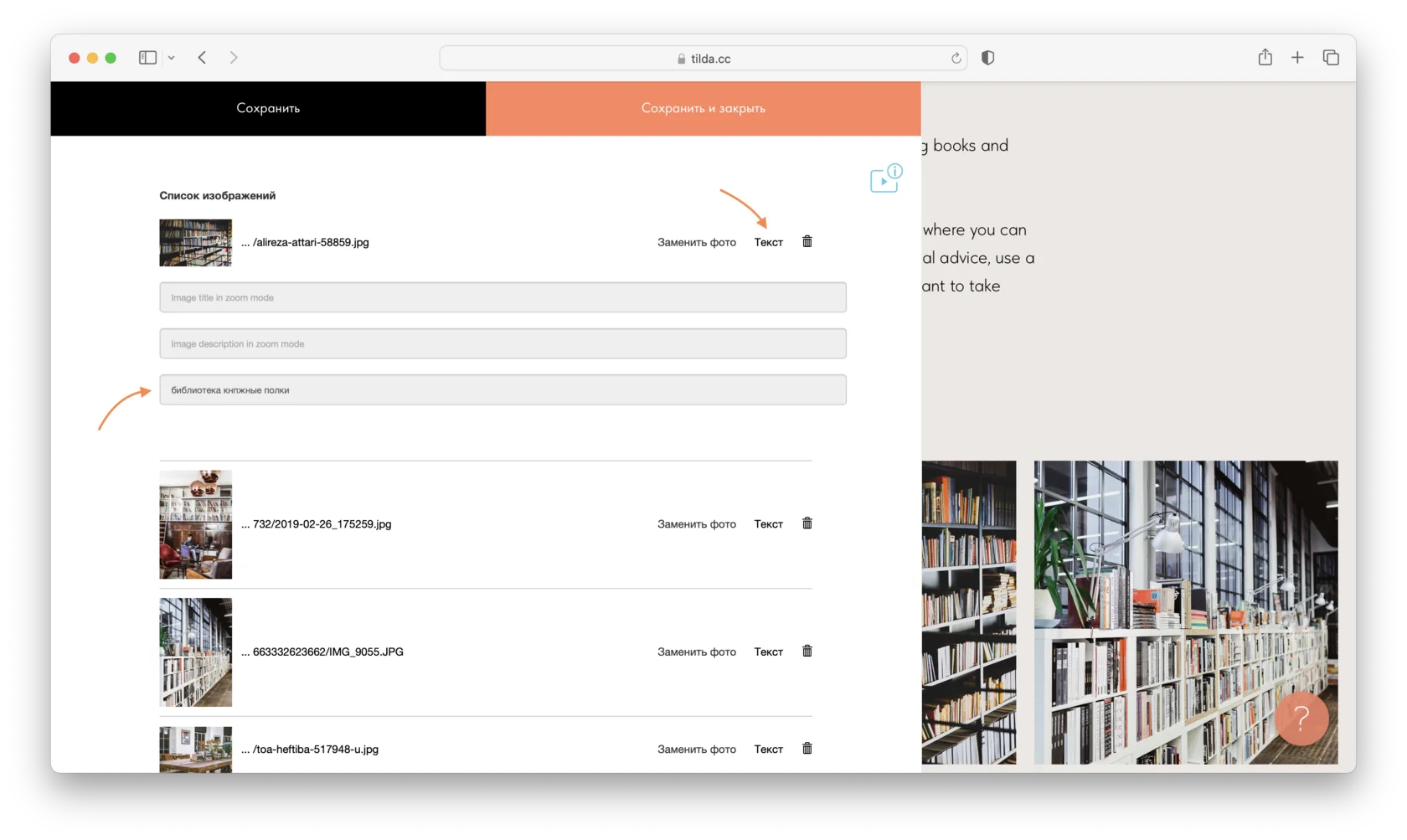
Task: Collapse Текст fields for the first image
Action: click(768, 242)
